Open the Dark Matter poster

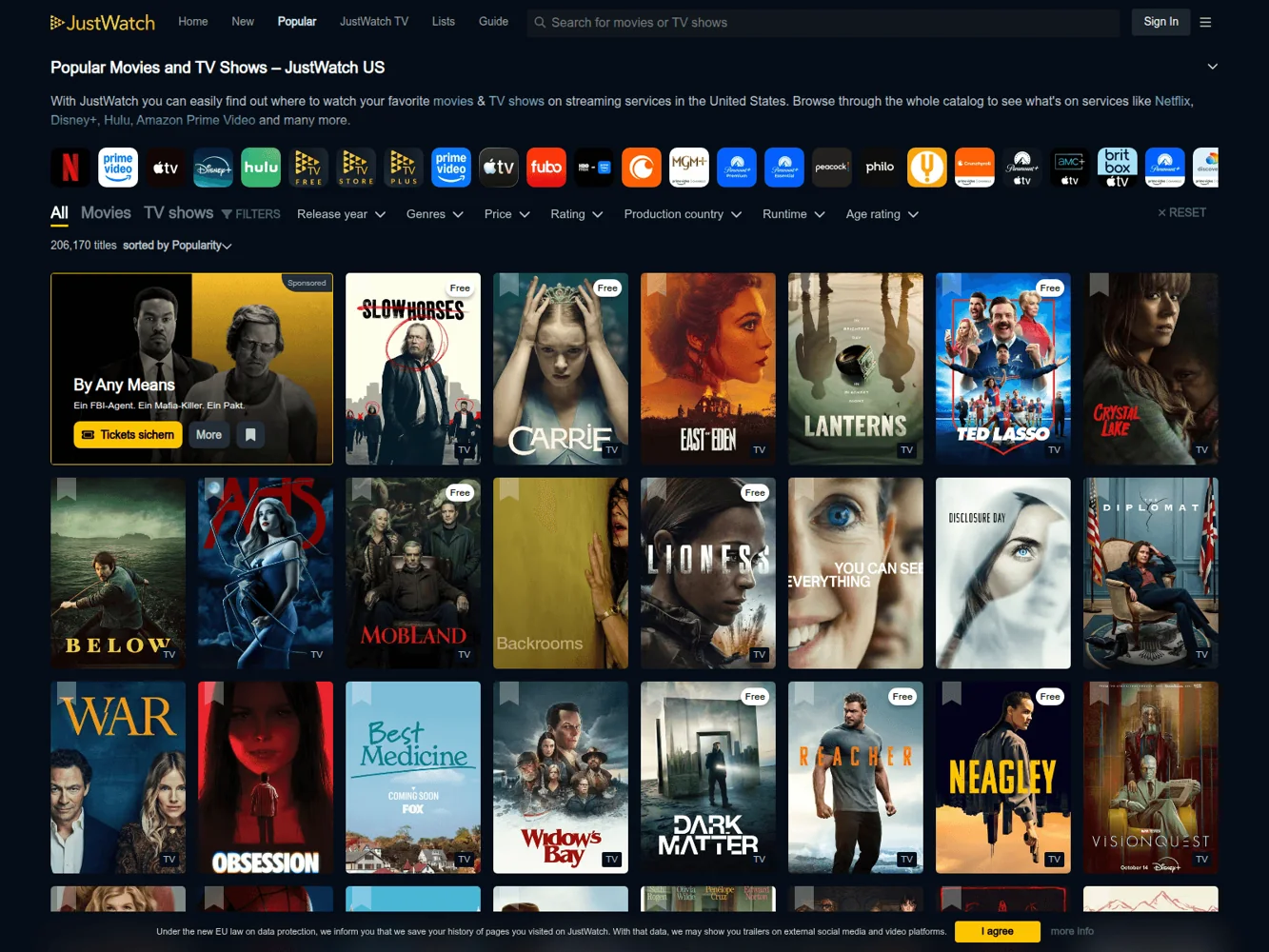pos(708,778)
